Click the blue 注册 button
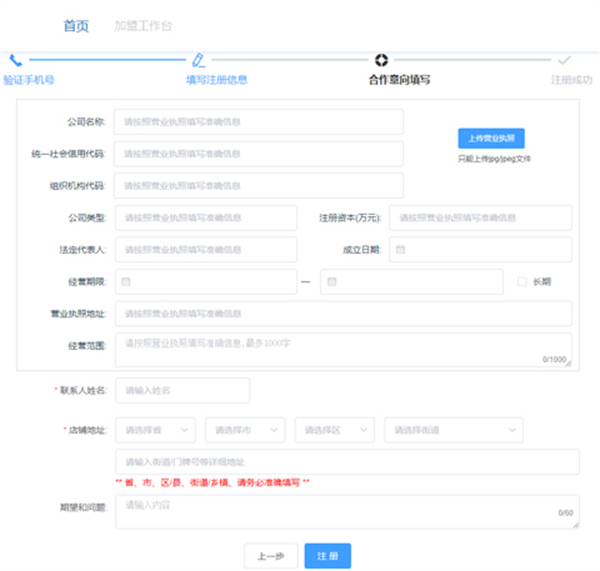This screenshot has width=600, height=571. click(x=328, y=556)
